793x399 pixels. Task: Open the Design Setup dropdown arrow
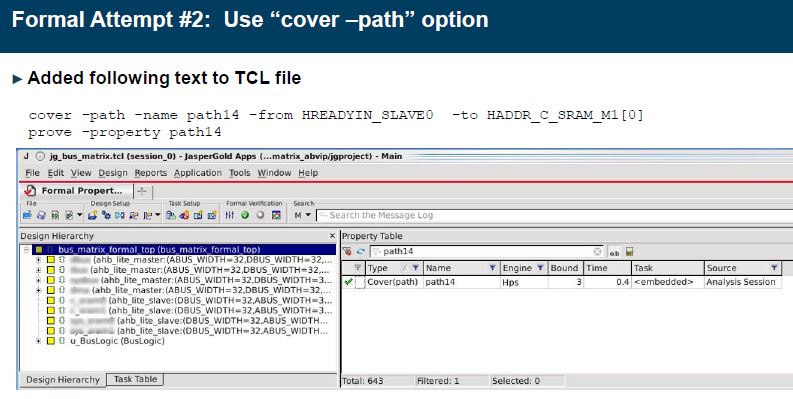[158, 215]
